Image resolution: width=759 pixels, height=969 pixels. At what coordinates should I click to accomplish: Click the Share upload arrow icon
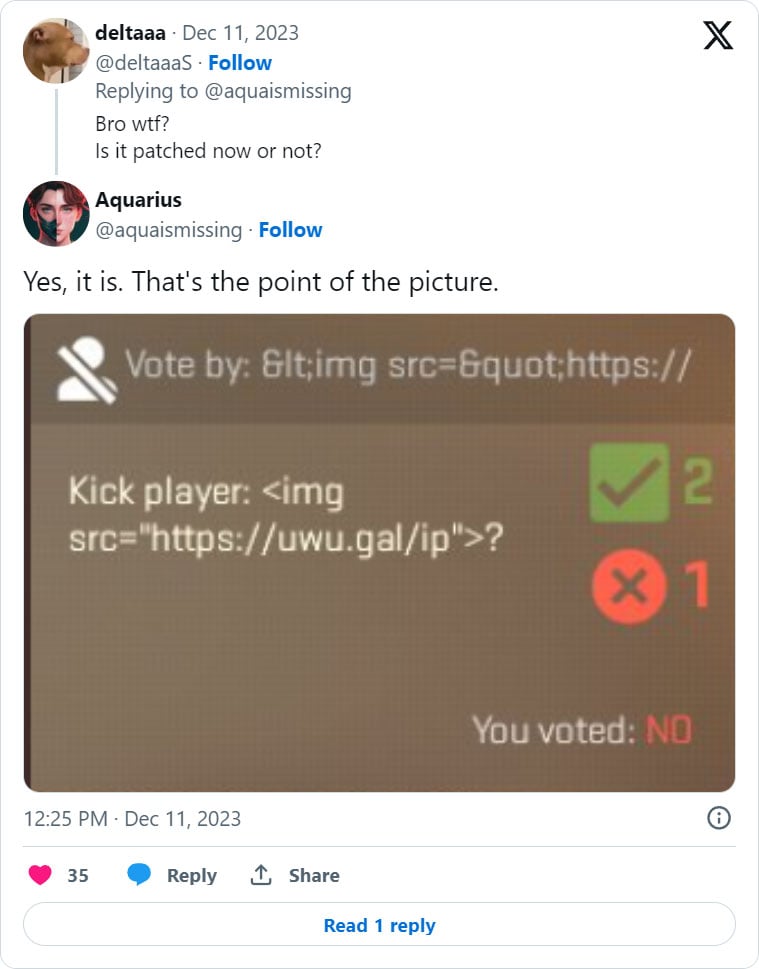coord(260,875)
